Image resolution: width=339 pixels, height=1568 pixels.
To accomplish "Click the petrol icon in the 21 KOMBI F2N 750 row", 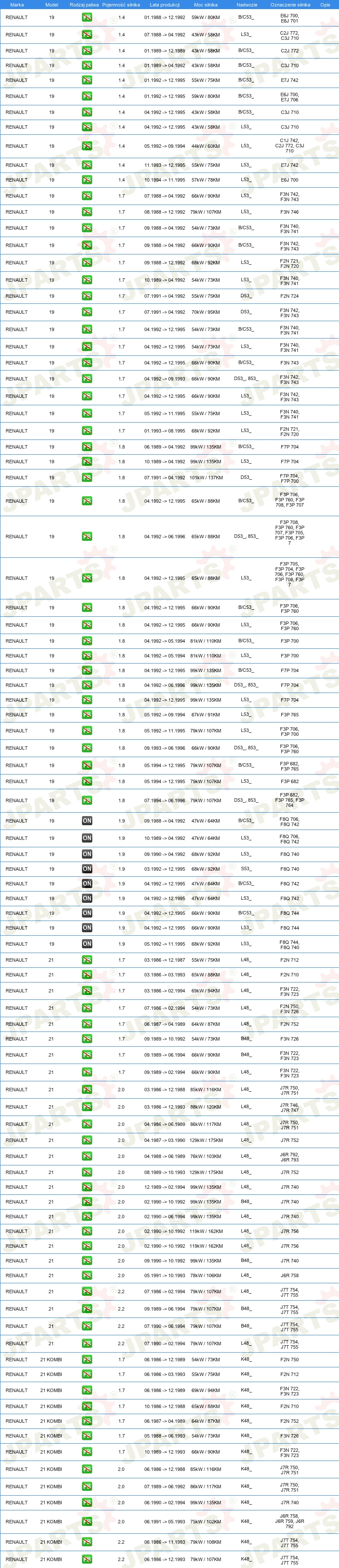I will (x=87, y=1359).
